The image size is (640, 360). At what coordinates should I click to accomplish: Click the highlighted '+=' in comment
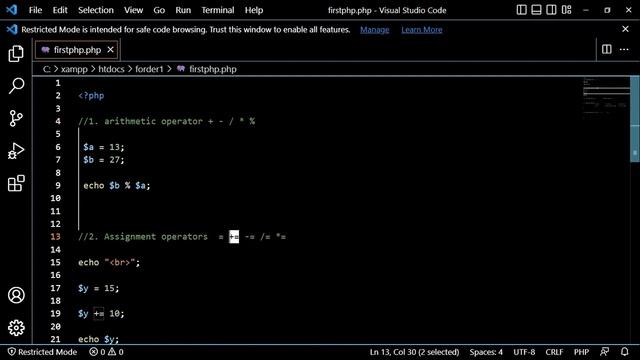click(x=234, y=237)
